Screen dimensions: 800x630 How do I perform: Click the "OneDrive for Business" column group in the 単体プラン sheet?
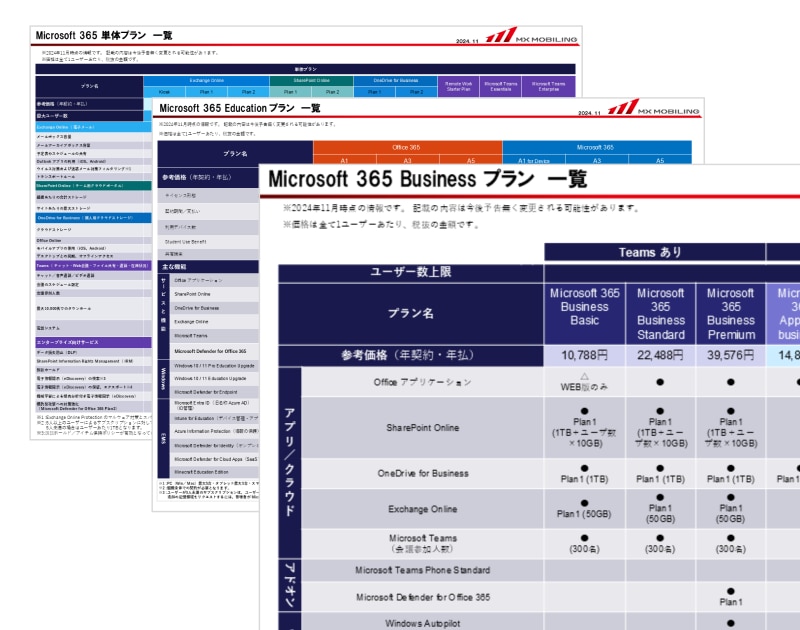(x=395, y=81)
